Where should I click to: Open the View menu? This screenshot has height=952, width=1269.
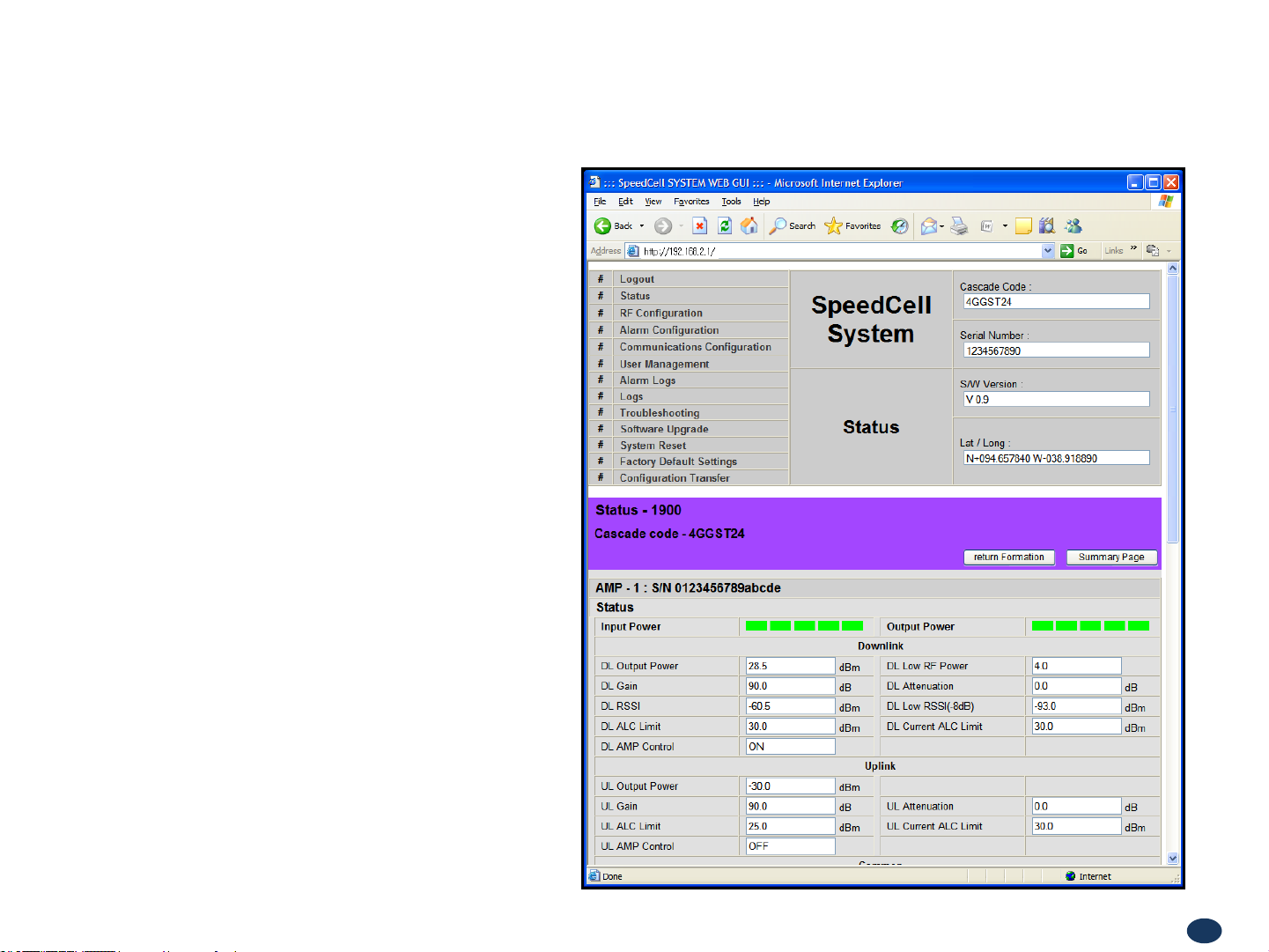[x=653, y=202]
